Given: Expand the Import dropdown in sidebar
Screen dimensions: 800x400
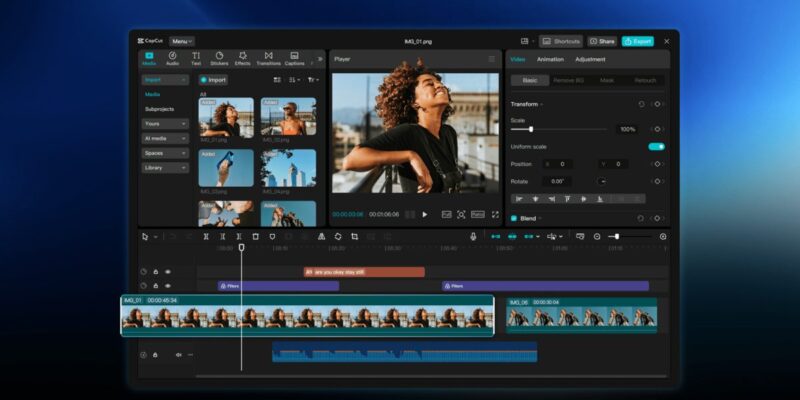Looking at the screenshot, I should click(x=165, y=80).
